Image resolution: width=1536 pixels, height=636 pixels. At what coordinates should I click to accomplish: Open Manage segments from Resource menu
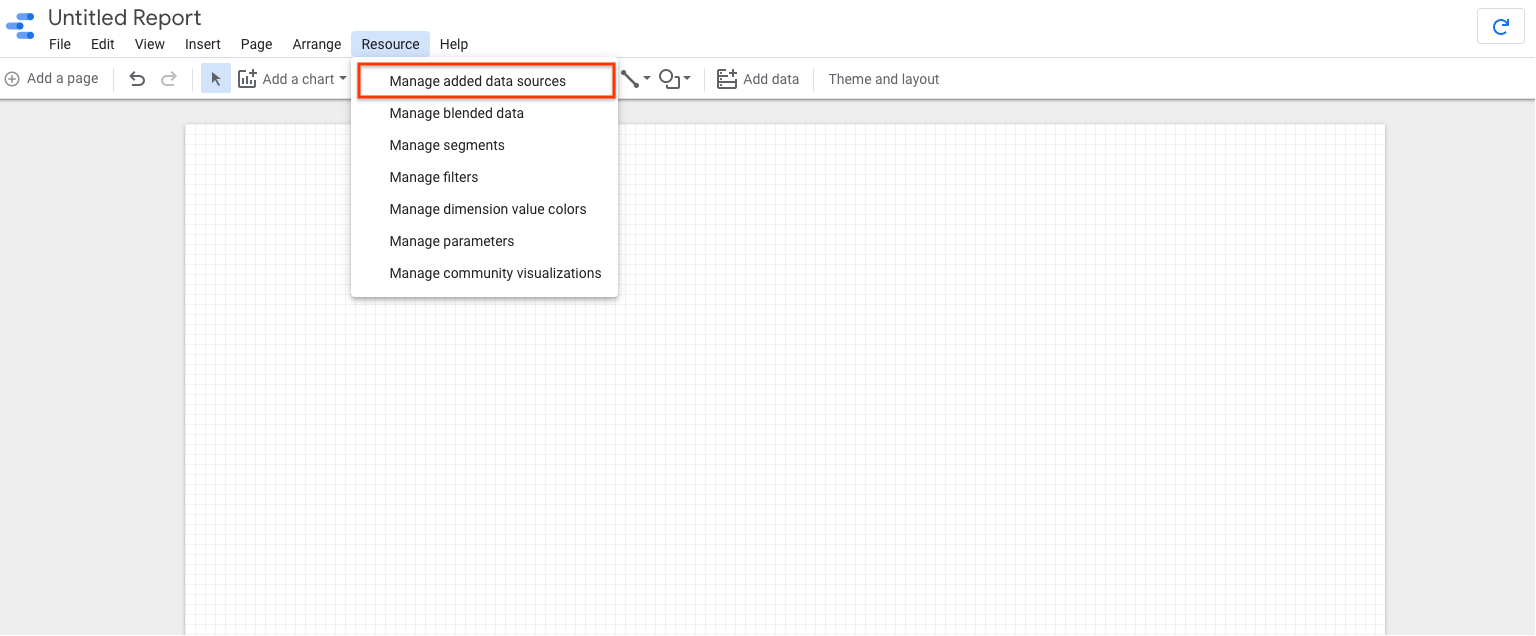(447, 145)
